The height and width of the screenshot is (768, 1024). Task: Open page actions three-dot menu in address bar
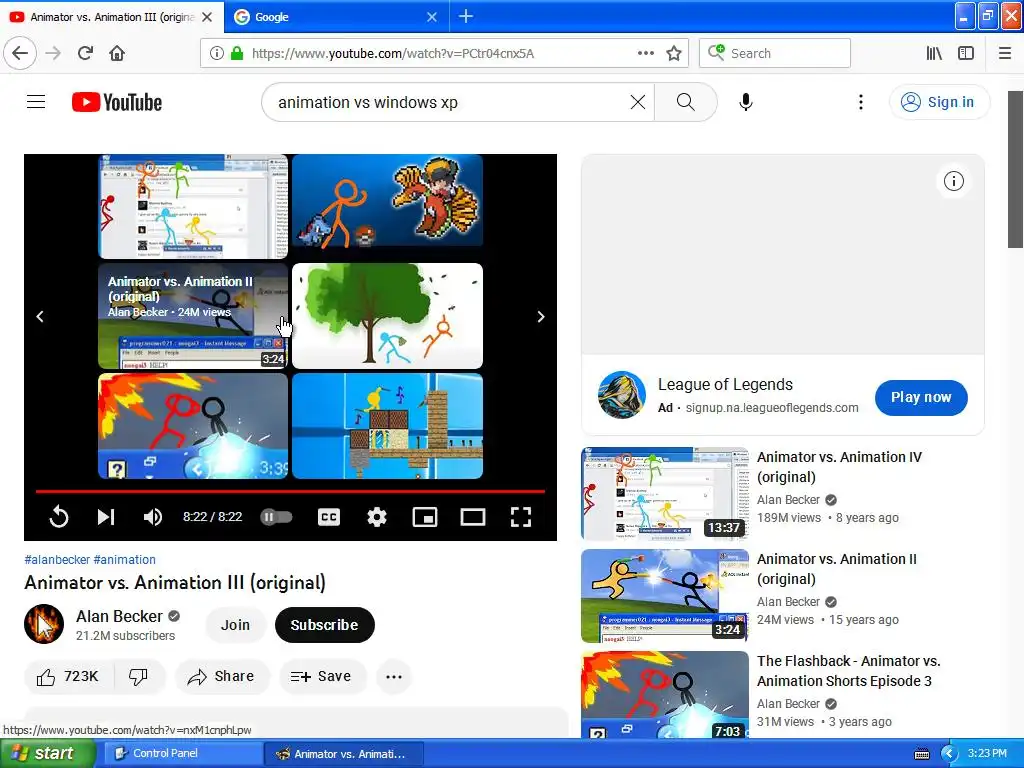click(645, 53)
